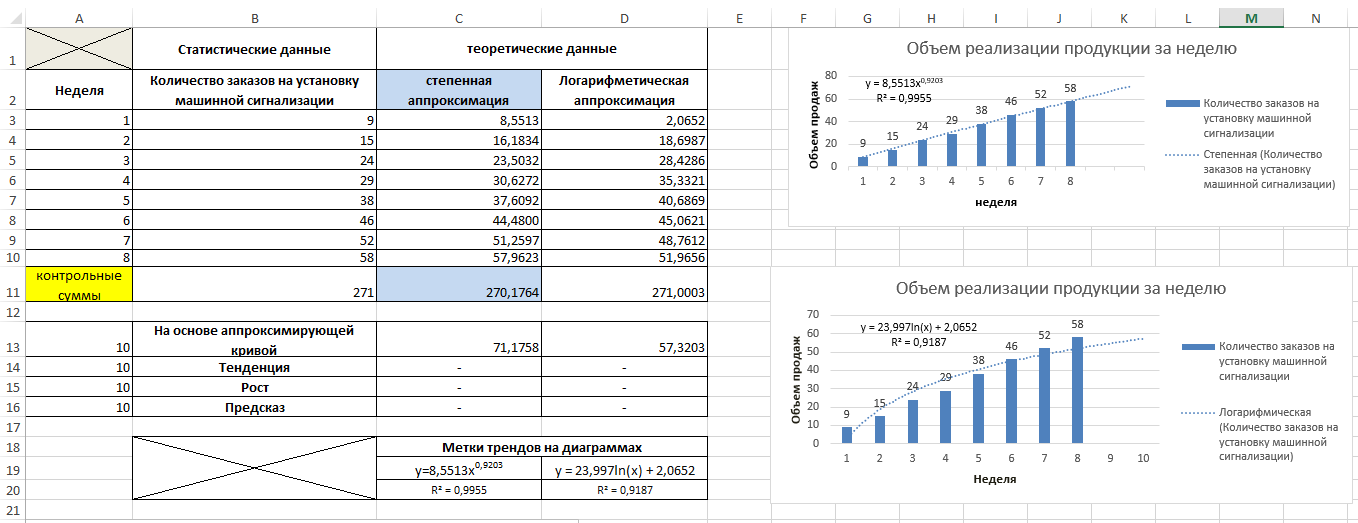
Task: Click the upper chart title
Action: [x=1071, y=48]
